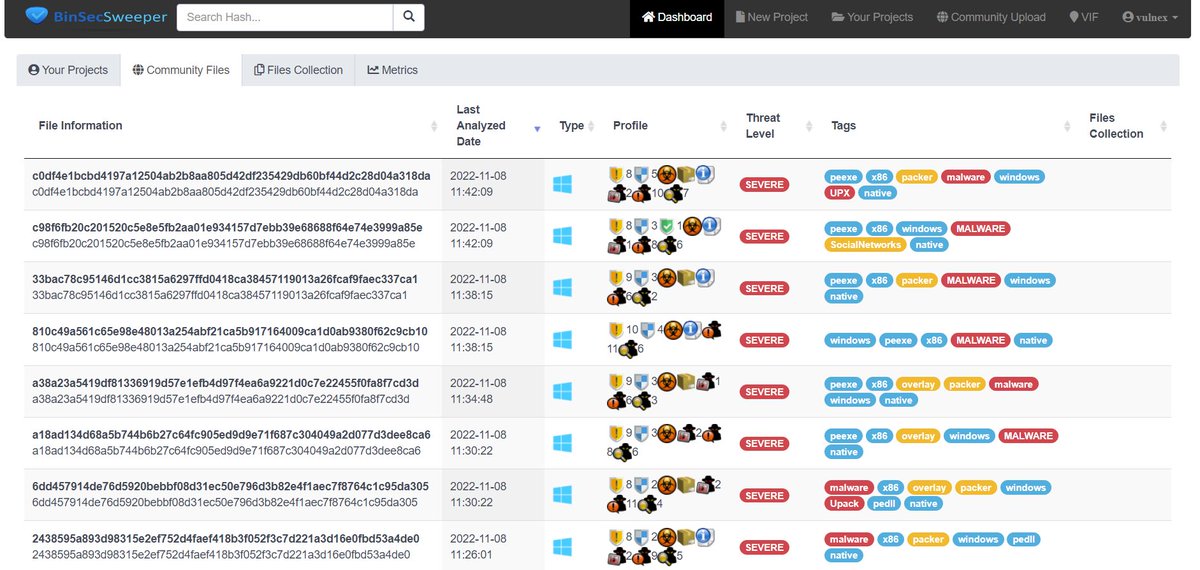Open file 2438595a893d9831 hash link
1200x570 pixels.
click(225, 539)
